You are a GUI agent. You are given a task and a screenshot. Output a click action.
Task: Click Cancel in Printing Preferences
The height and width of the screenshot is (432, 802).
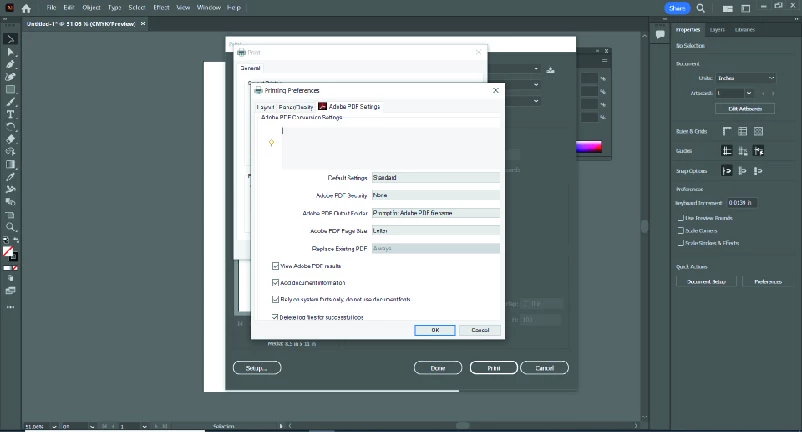480,330
